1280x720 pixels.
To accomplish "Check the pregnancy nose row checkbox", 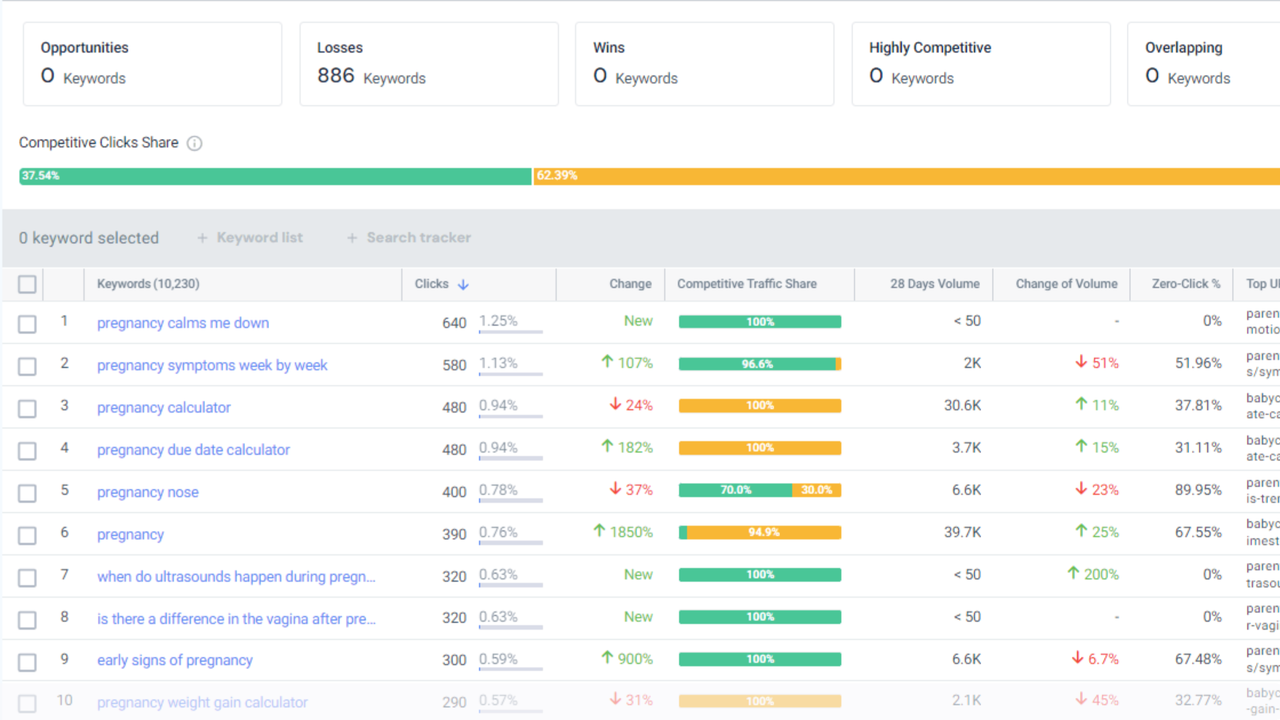I will point(27,493).
